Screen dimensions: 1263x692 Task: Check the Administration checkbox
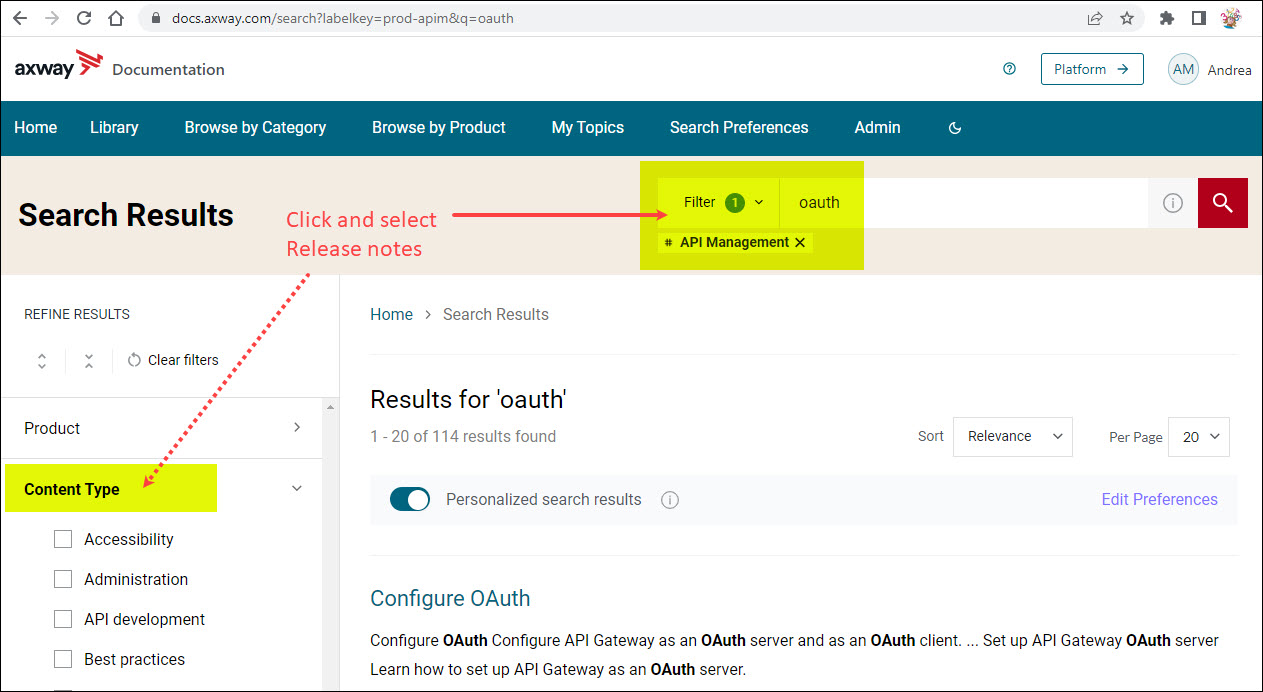(63, 579)
